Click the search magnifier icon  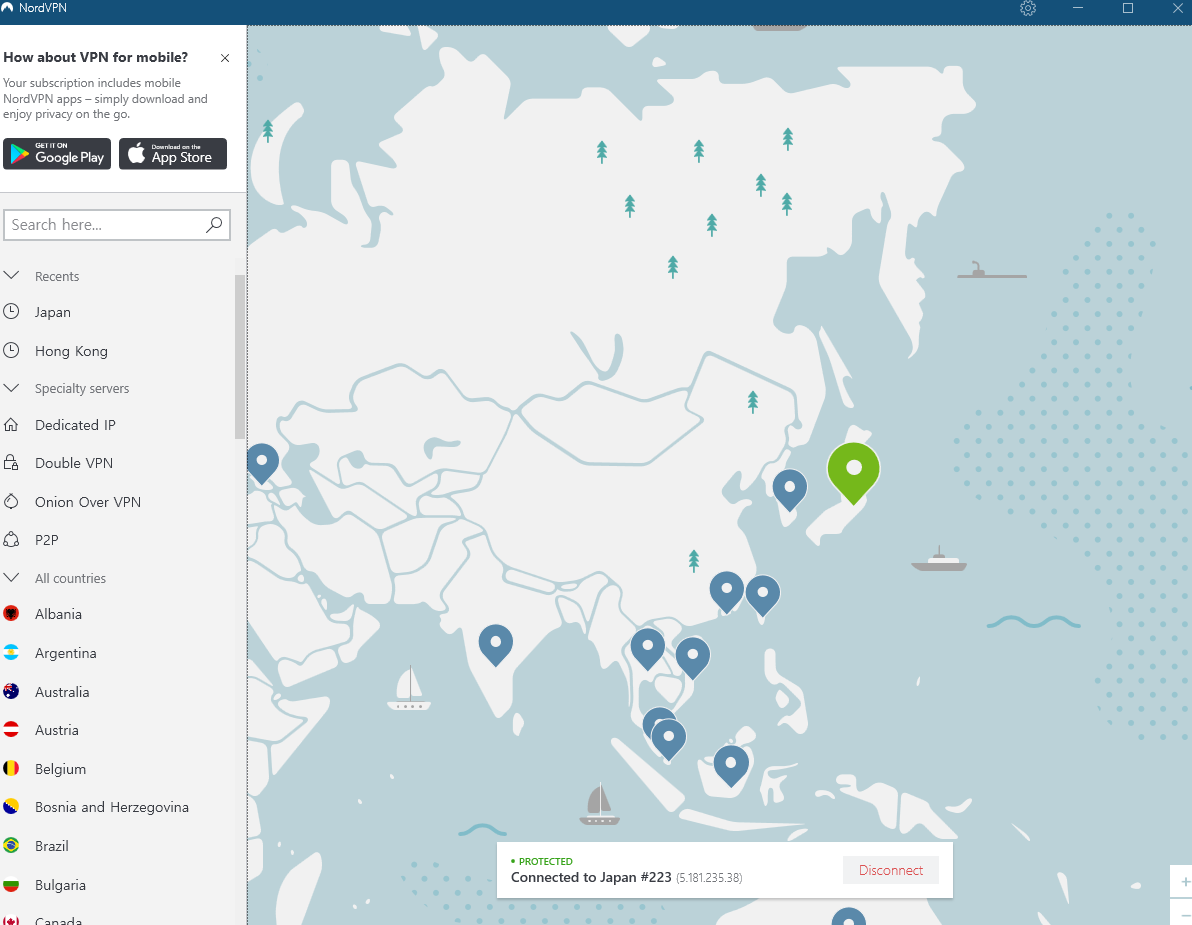click(x=214, y=224)
